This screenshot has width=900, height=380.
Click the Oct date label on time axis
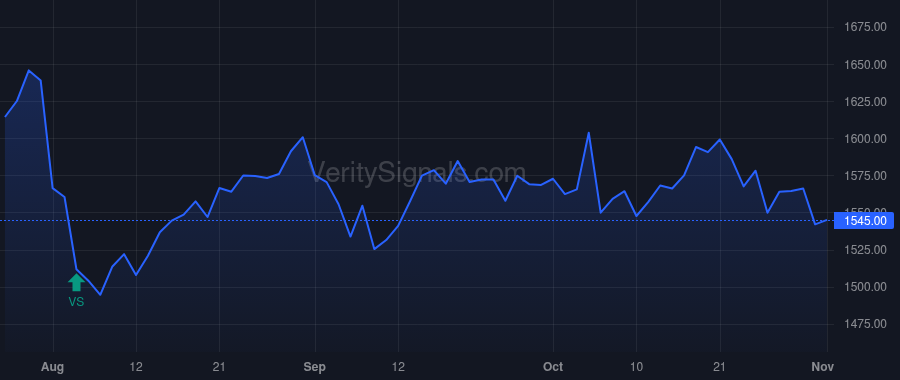553,367
